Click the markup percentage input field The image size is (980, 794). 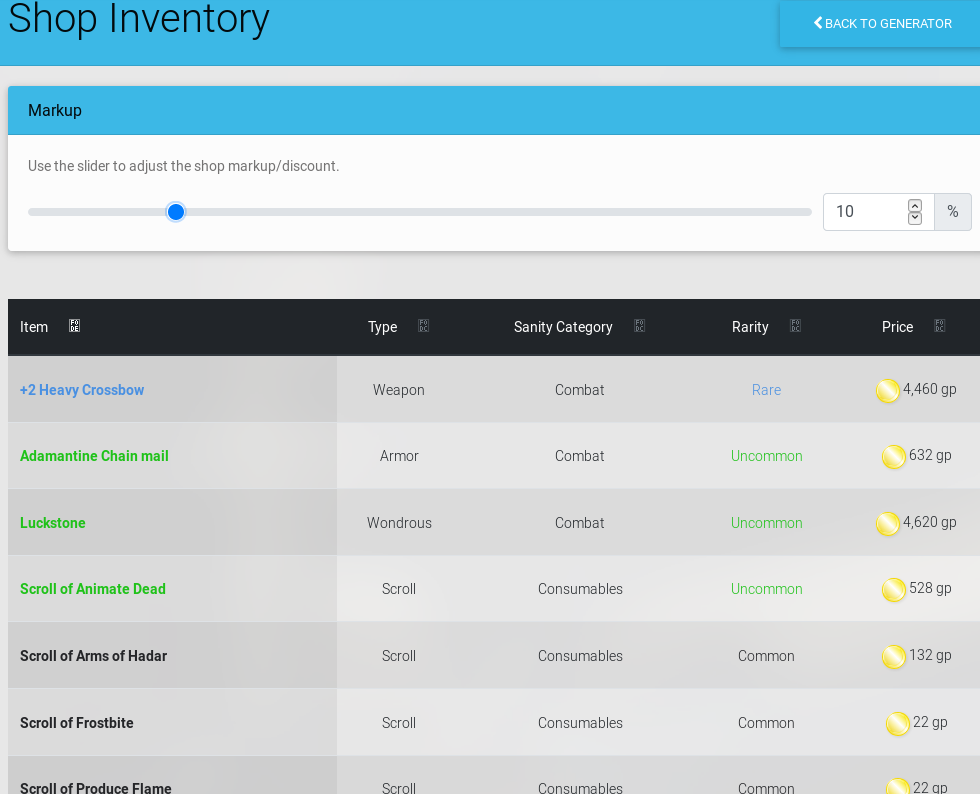click(x=865, y=212)
